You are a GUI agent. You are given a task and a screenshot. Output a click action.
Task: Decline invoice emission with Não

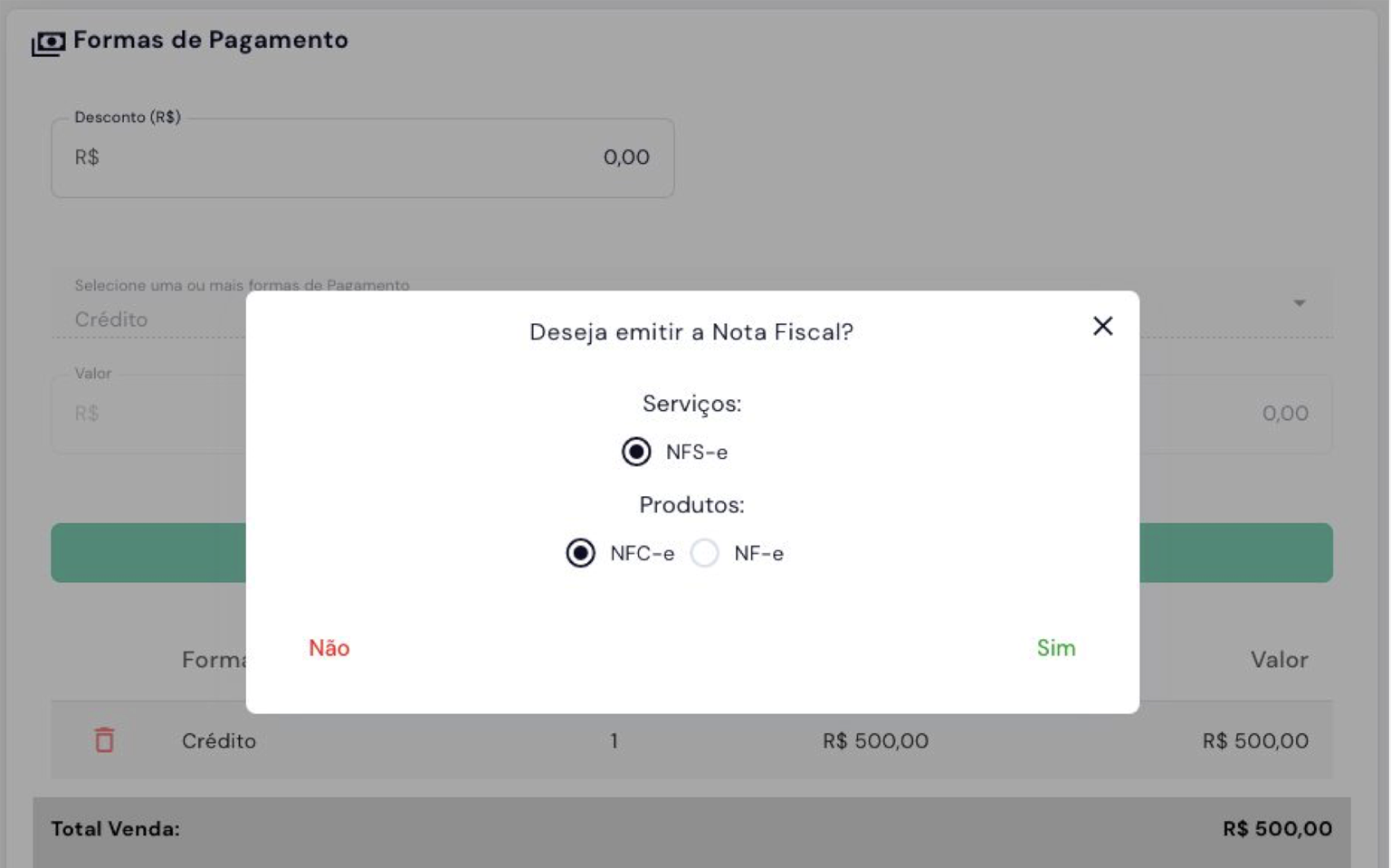329,648
